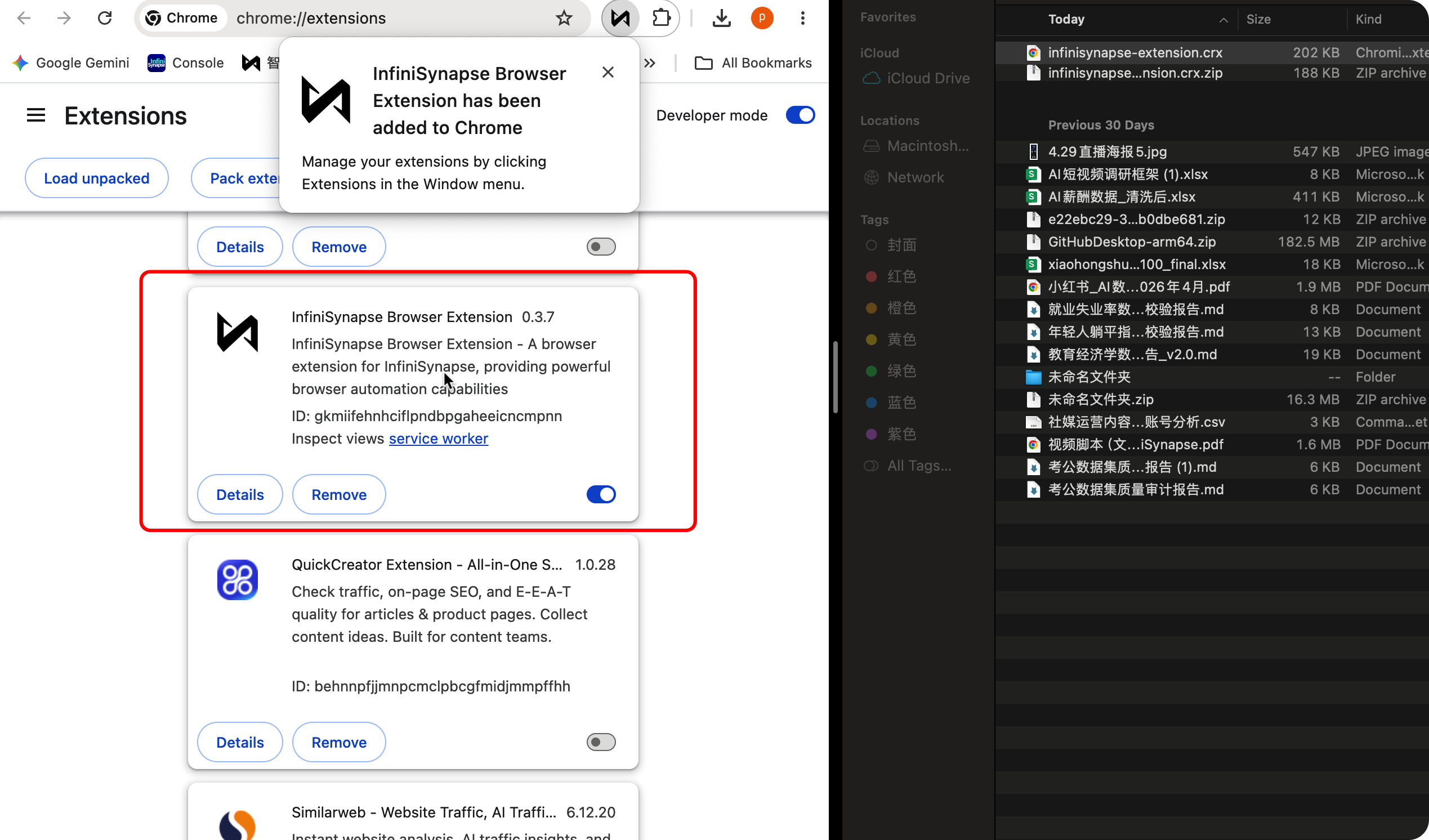The height and width of the screenshot is (840, 1429).
Task: Select the orange 橙色 tag in Finder
Action: 891,308
